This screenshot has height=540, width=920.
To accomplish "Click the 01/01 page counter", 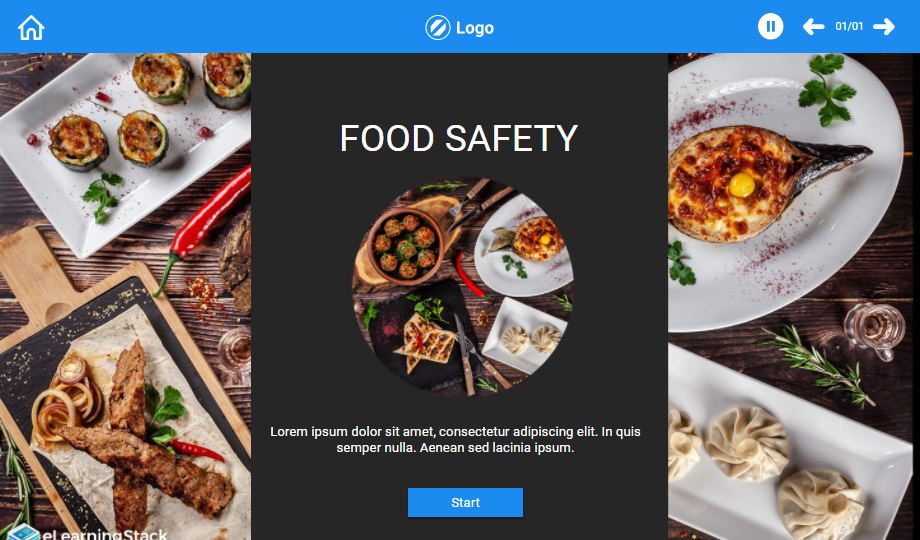I will point(849,26).
